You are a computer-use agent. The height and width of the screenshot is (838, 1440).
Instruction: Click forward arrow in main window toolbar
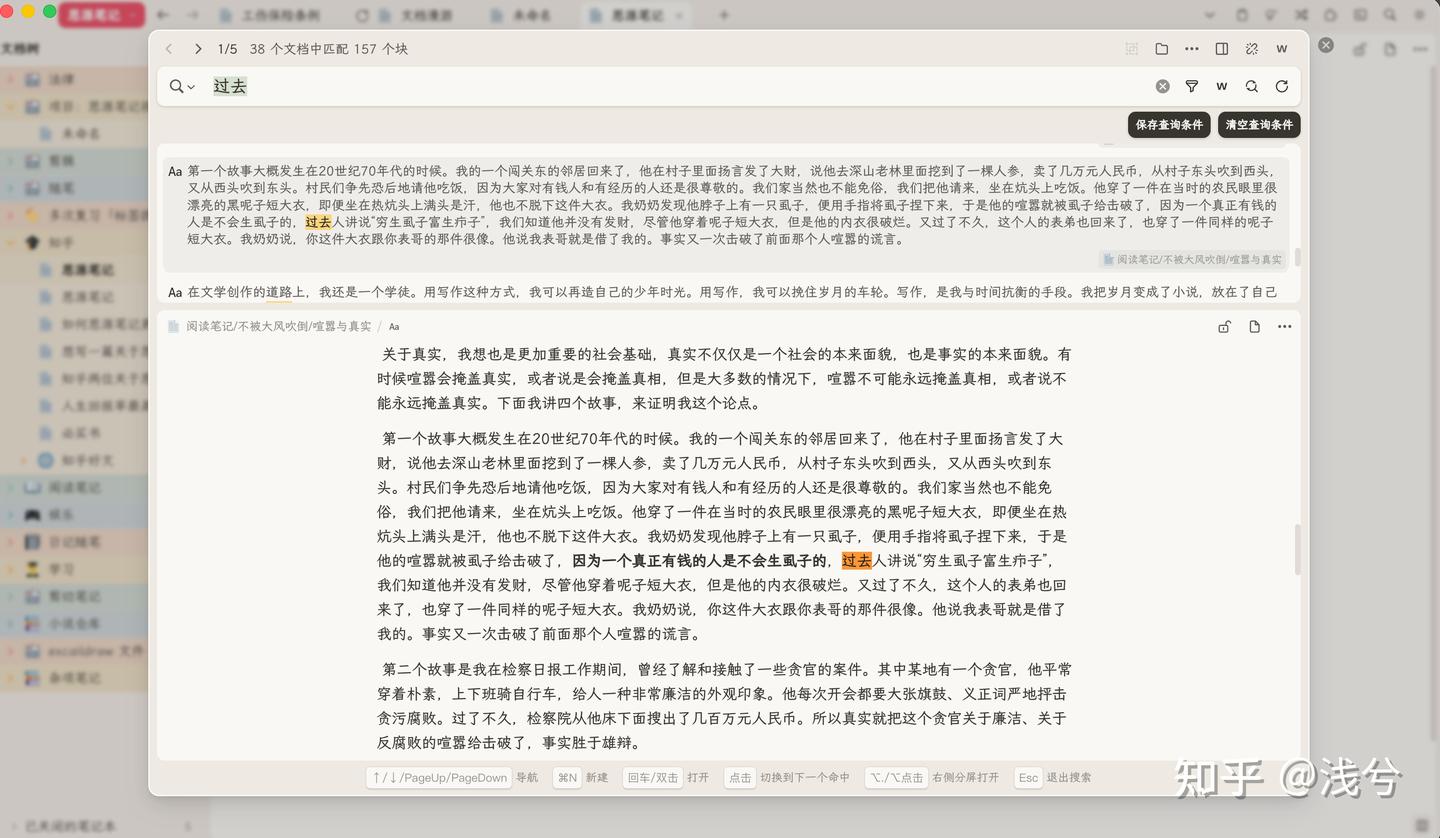point(192,15)
